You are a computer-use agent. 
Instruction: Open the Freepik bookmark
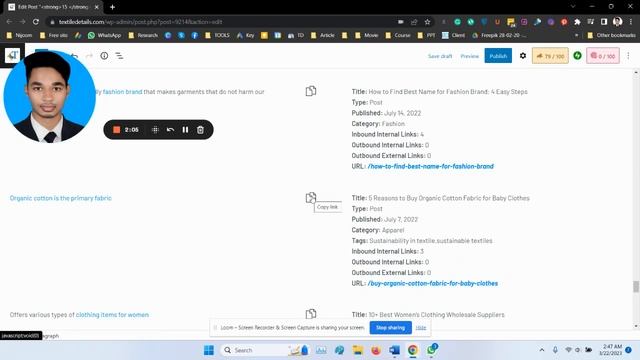pos(499,35)
